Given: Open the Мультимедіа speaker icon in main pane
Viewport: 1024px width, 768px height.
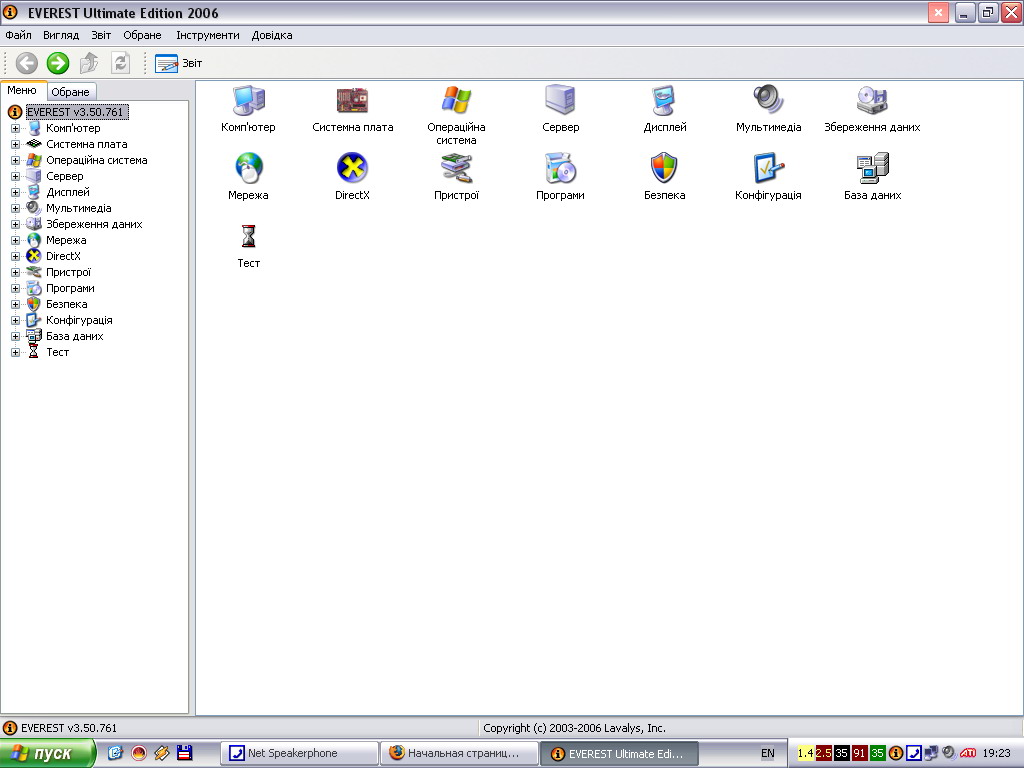Looking at the screenshot, I should (768, 101).
